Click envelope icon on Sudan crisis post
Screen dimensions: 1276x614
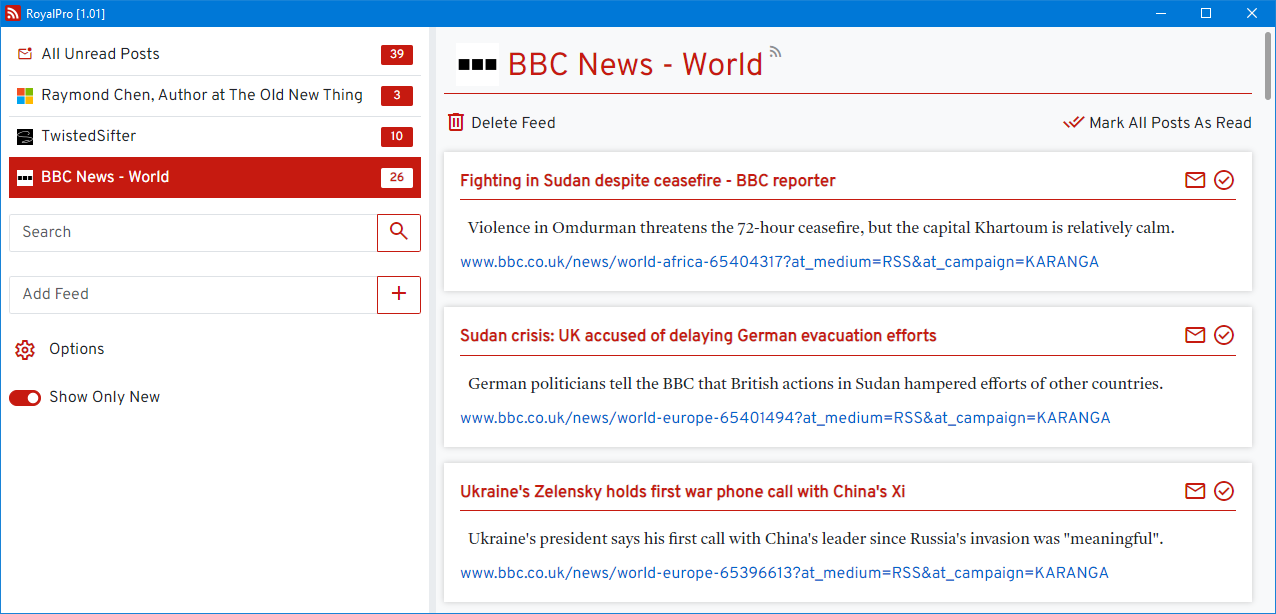[x=1195, y=335]
